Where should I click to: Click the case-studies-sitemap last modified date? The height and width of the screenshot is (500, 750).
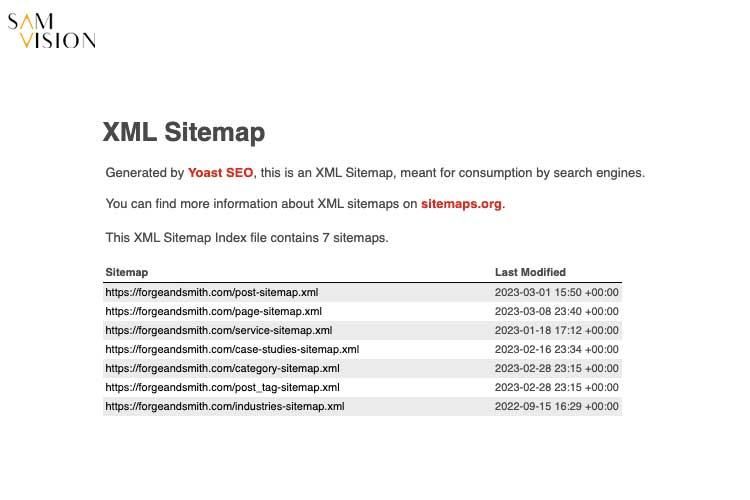click(557, 349)
